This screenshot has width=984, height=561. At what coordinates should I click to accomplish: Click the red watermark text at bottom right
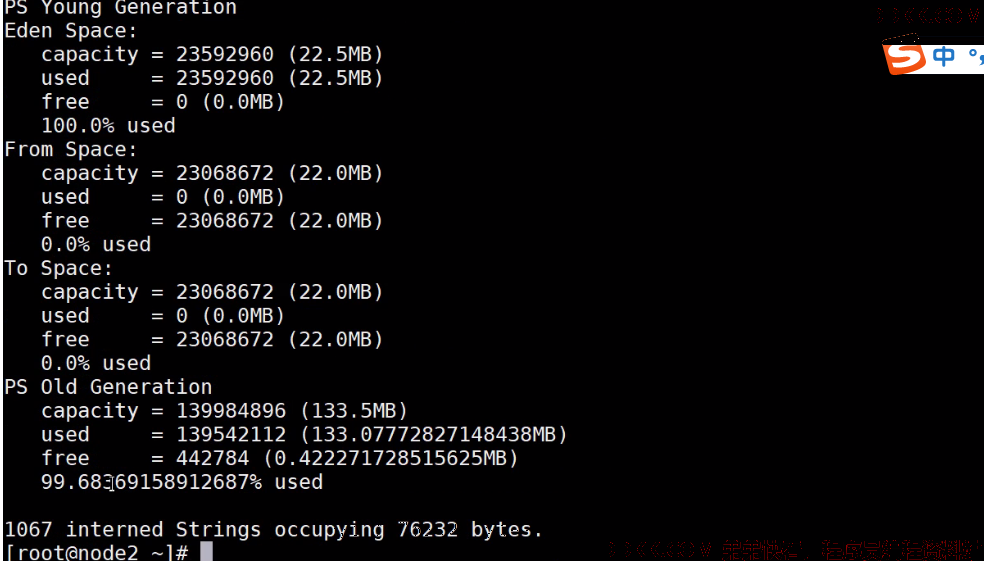click(796, 550)
